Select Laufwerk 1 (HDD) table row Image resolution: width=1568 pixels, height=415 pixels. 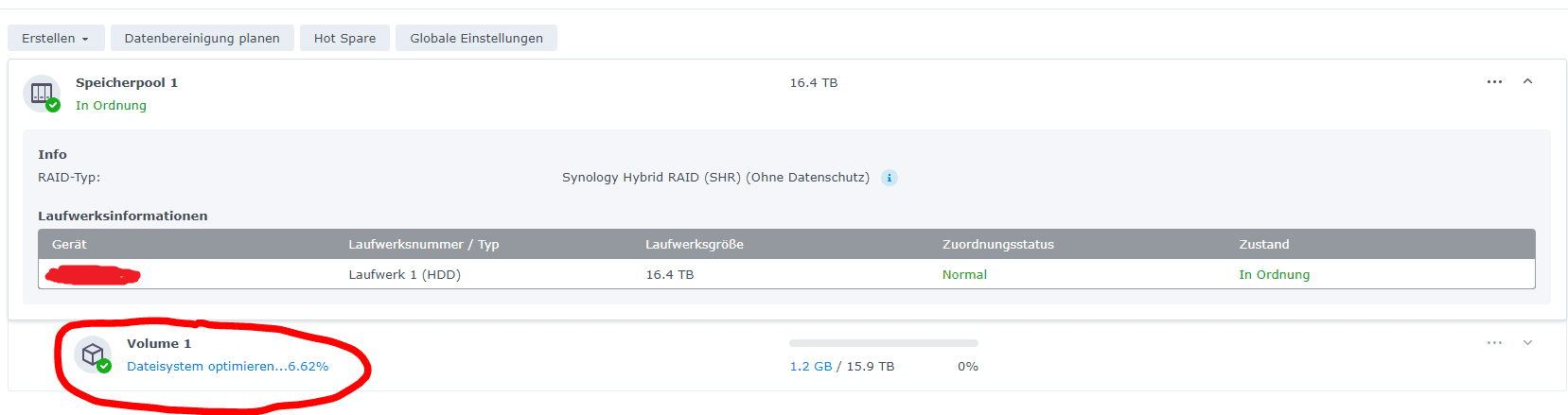(786, 274)
